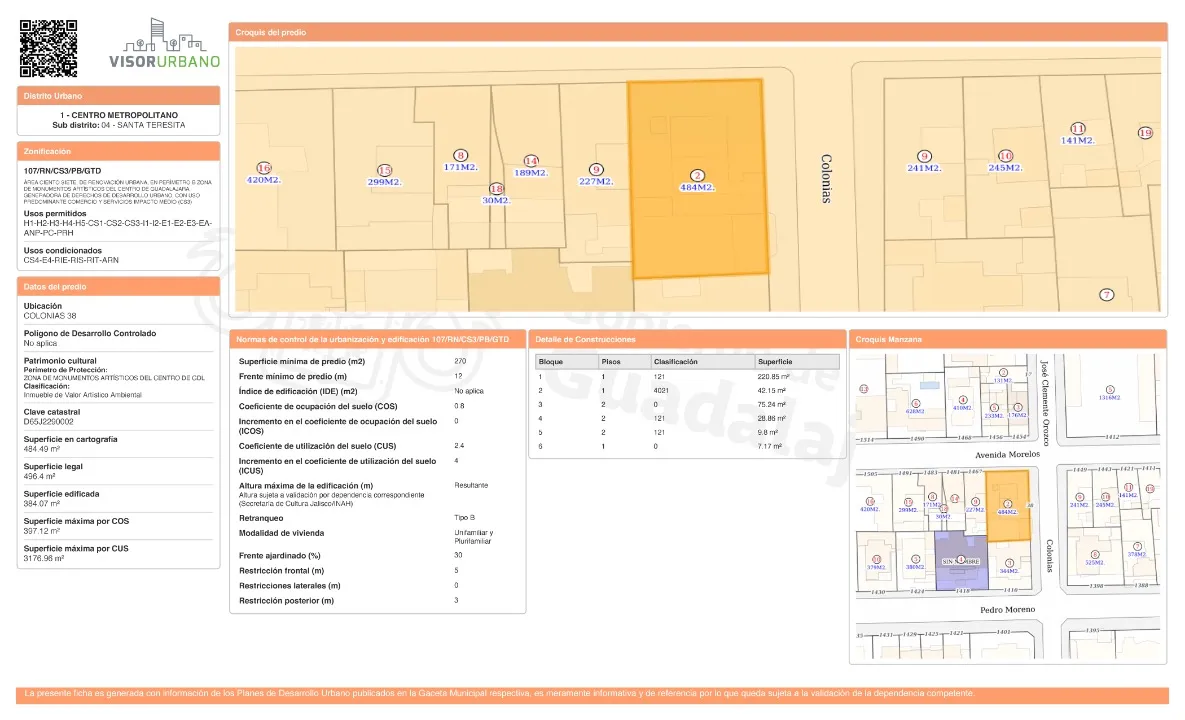
Task: Click the Avenida Morelos street label
Action: click(1007, 455)
